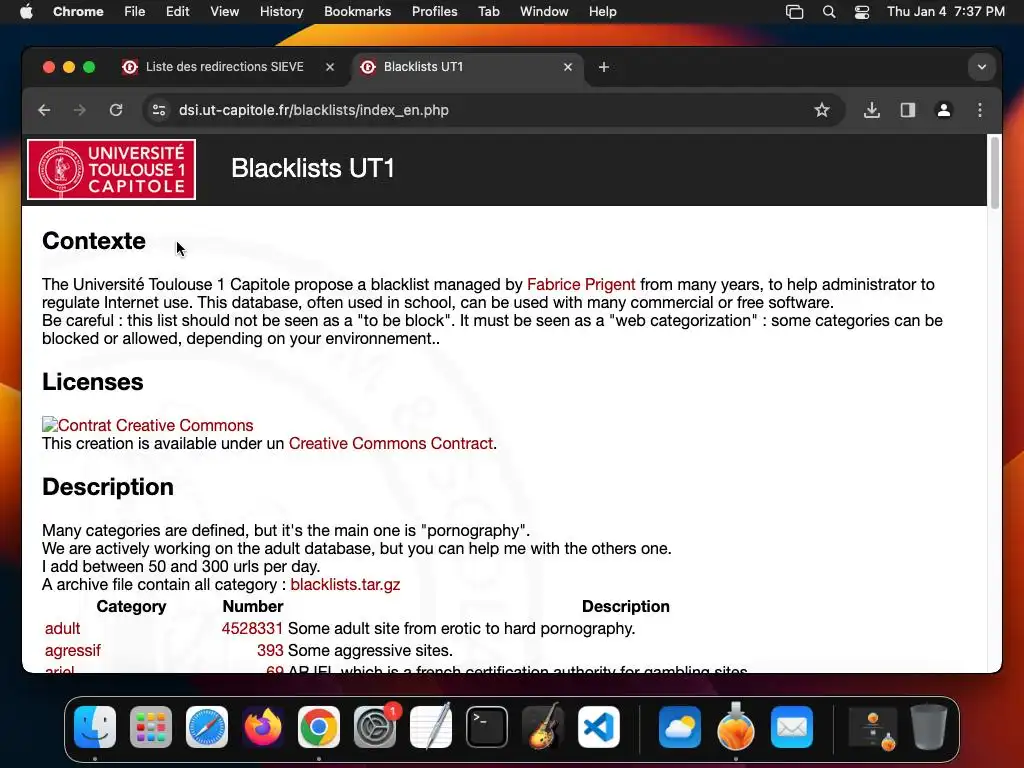Open the minimized window stack in dock
Viewport: 1024px width, 768px height.
point(872,727)
